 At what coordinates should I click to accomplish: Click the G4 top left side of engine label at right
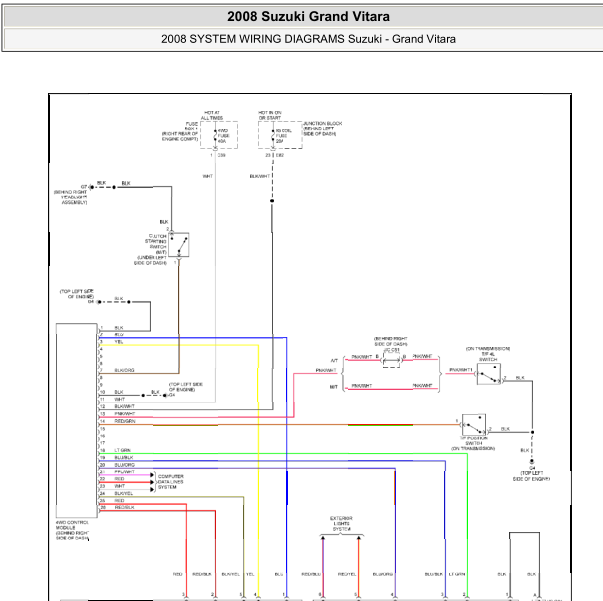pos(531,474)
